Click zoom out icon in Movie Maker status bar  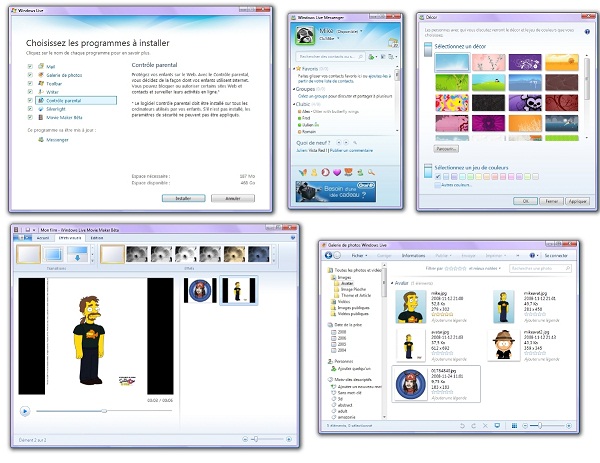tap(245, 439)
